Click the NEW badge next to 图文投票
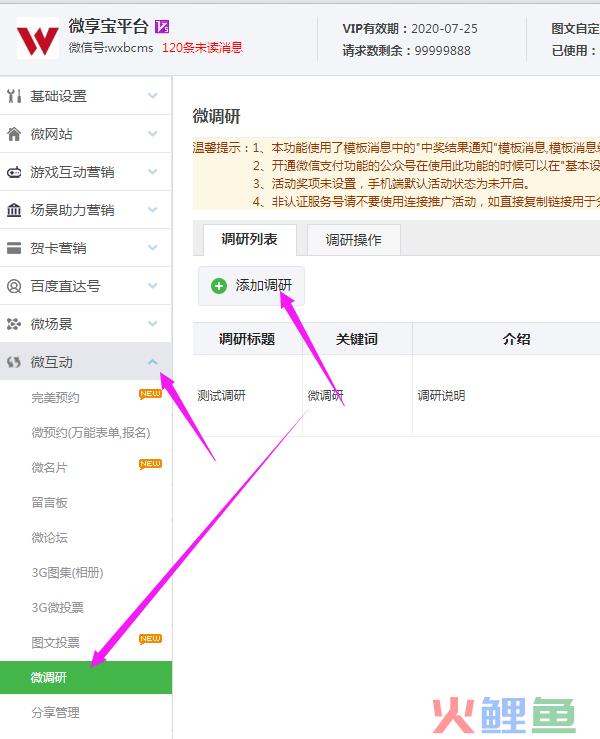Screen dimensions: 600x739 tap(150, 639)
